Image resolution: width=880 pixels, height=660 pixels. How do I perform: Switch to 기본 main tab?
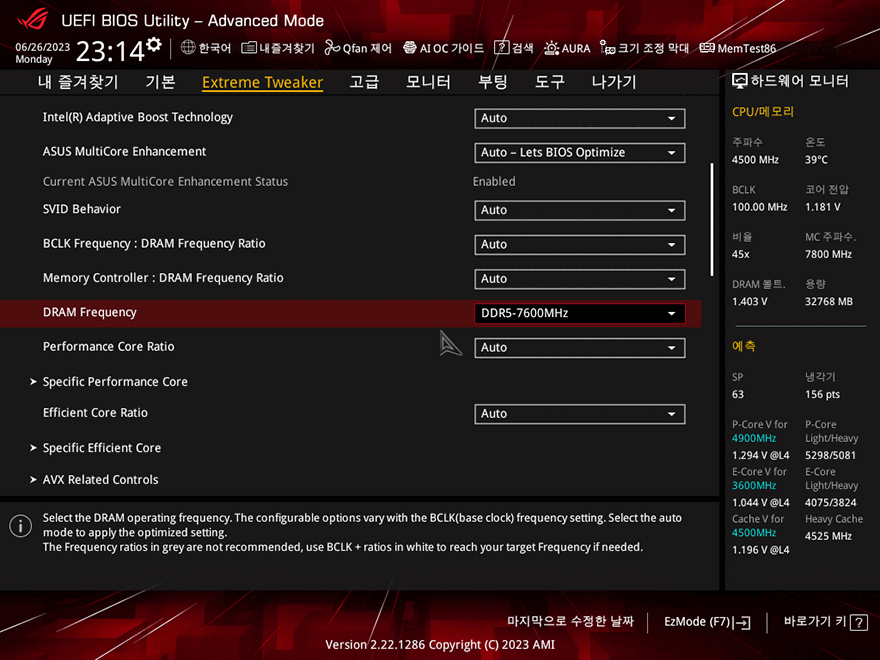161,82
